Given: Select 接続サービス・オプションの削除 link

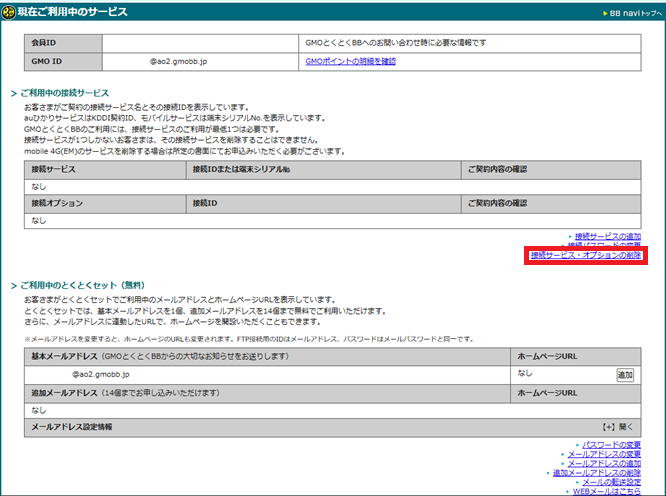Looking at the screenshot, I should point(587,256).
